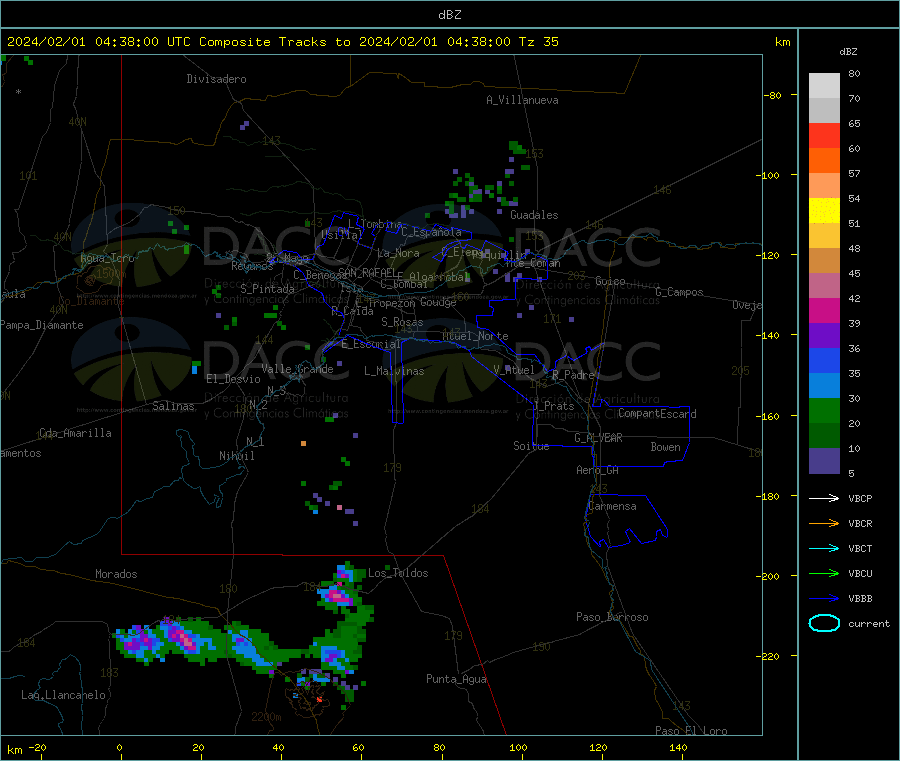
Task: Click the L_Malvinas map label
Action: click(x=394, y=371)
